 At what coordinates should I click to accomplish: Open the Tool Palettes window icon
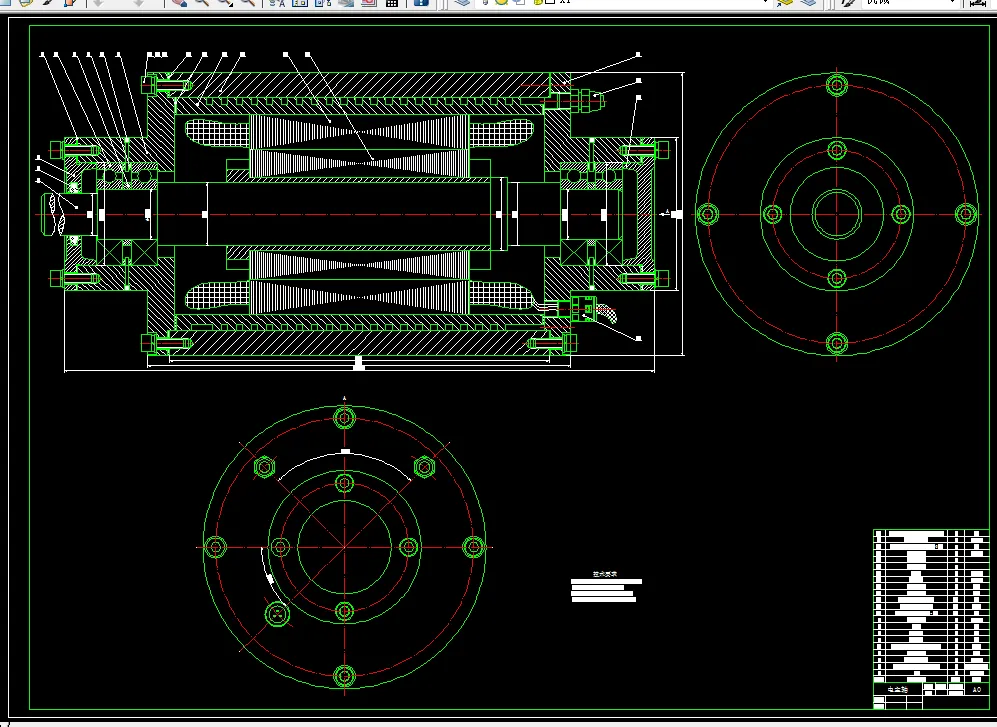pyautogui.click(x=323, y=3)
